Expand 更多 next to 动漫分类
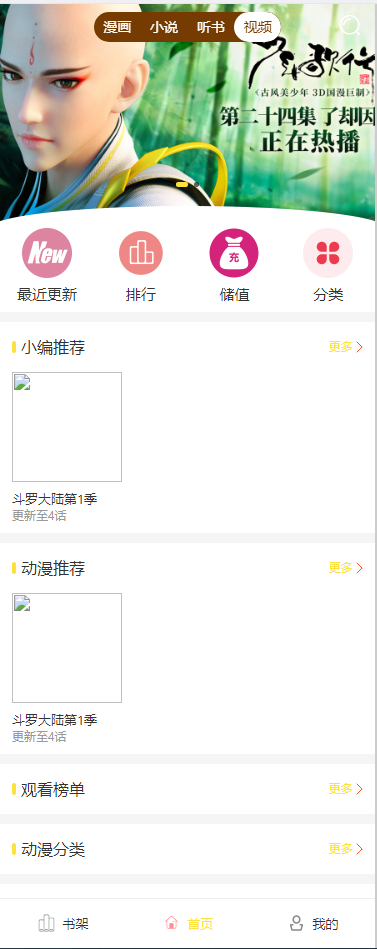This screenshot has width=377, height=949. point(346,849)
